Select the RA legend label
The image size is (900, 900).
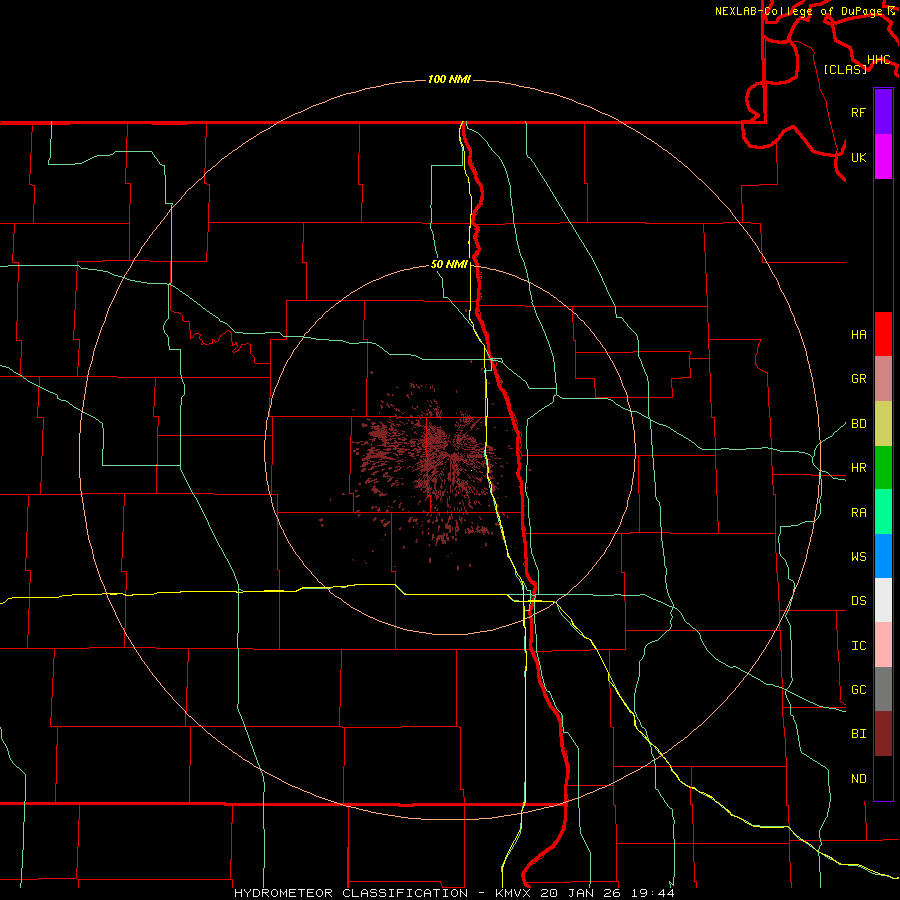pyautogui.click(x=858, y=513)
